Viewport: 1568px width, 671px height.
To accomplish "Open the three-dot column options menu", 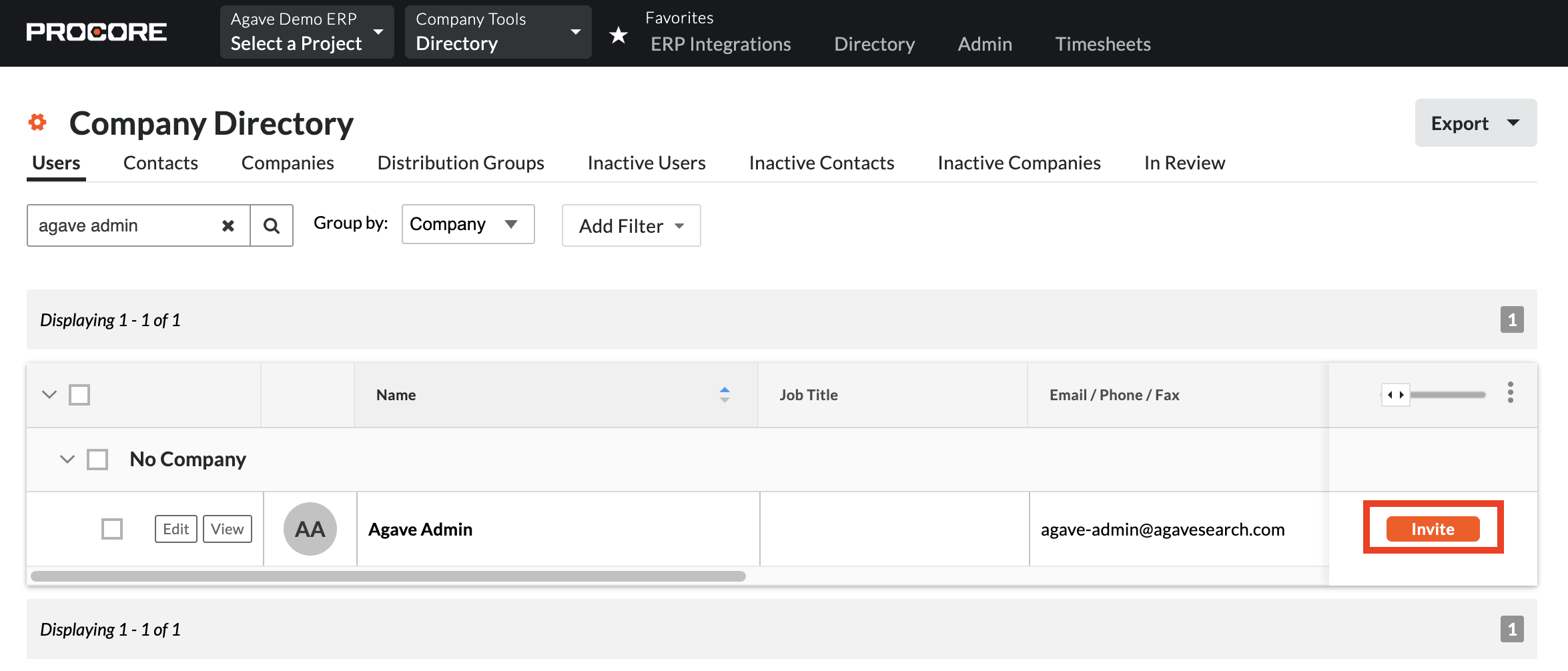I will coord(1510,393).
